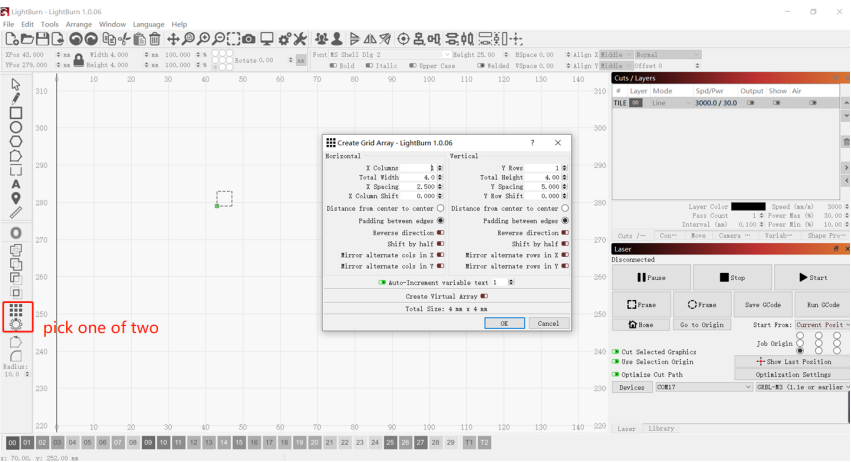Open the Arrange menu
The width and height of the screenshot is (851, 462).
tap(79, 24)
